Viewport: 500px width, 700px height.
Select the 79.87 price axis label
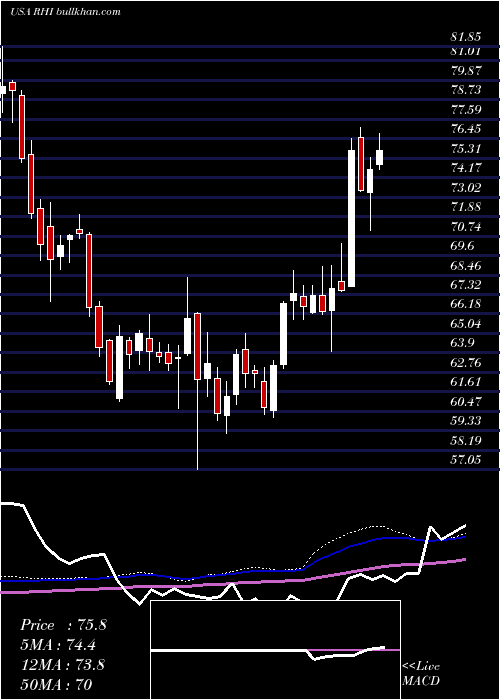pos(466,71)
